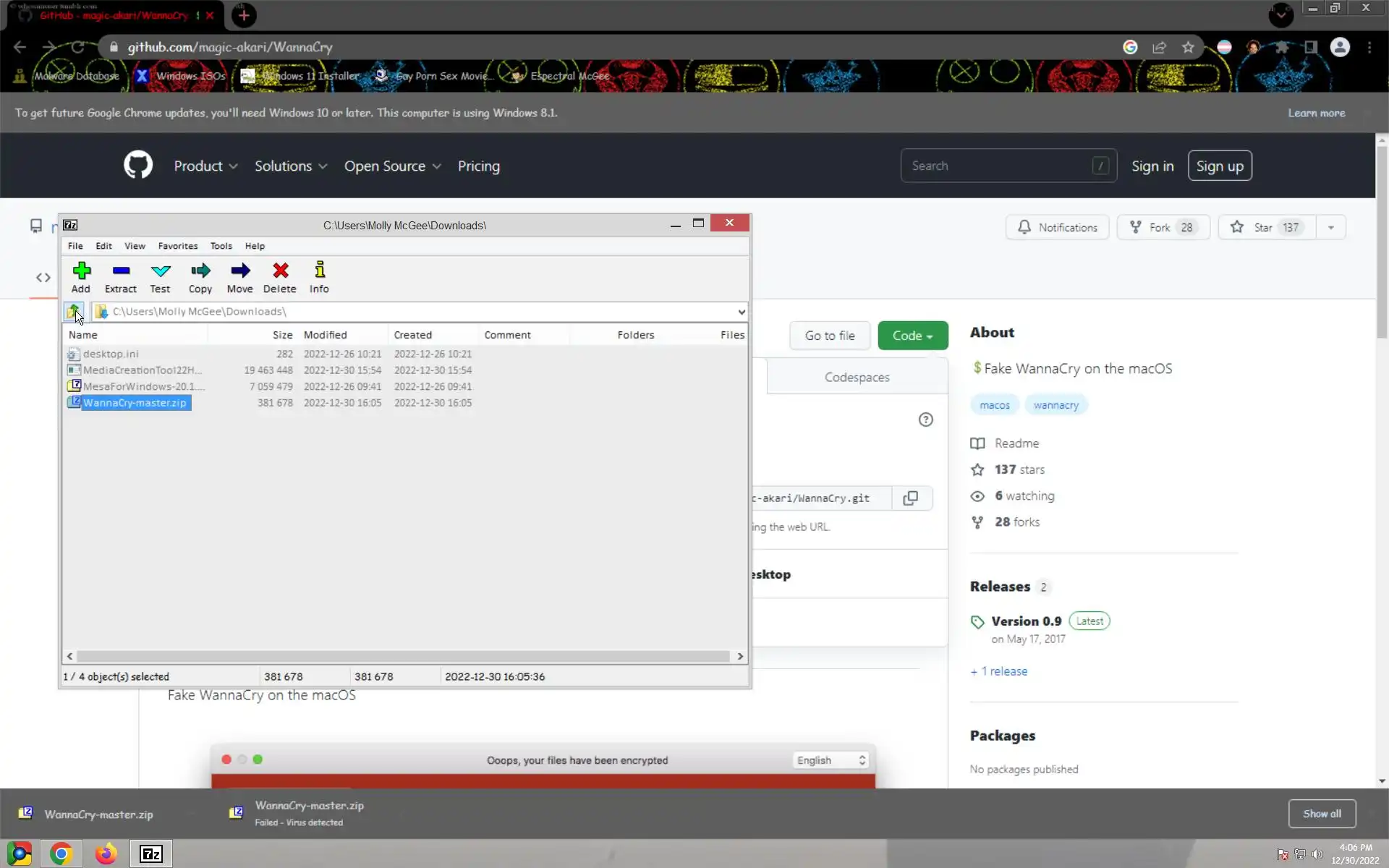
Task: Expand the Product menu on GitHub
Action: (x=205, y=166)
